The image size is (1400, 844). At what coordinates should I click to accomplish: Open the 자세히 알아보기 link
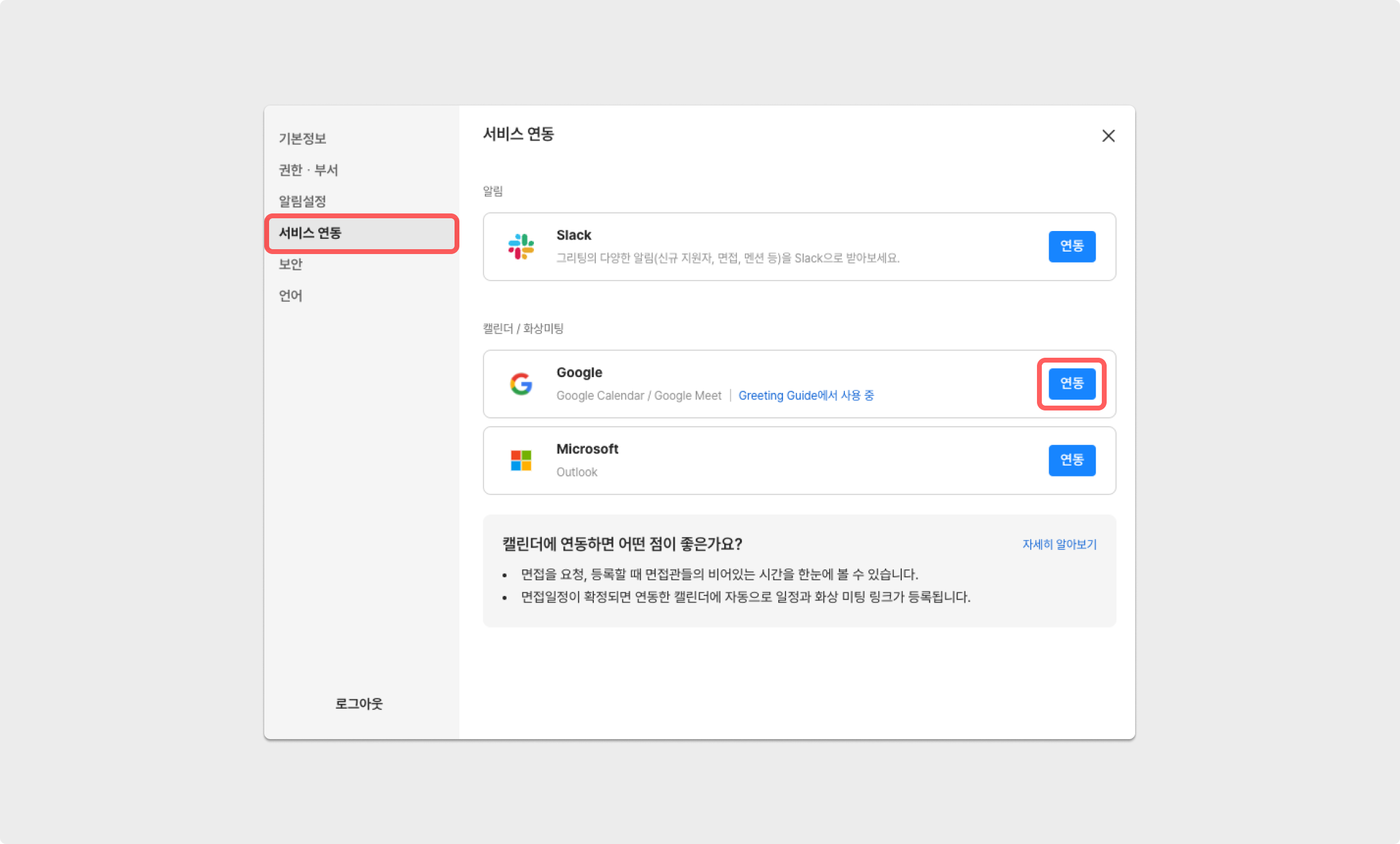(x=1059, y=544)
